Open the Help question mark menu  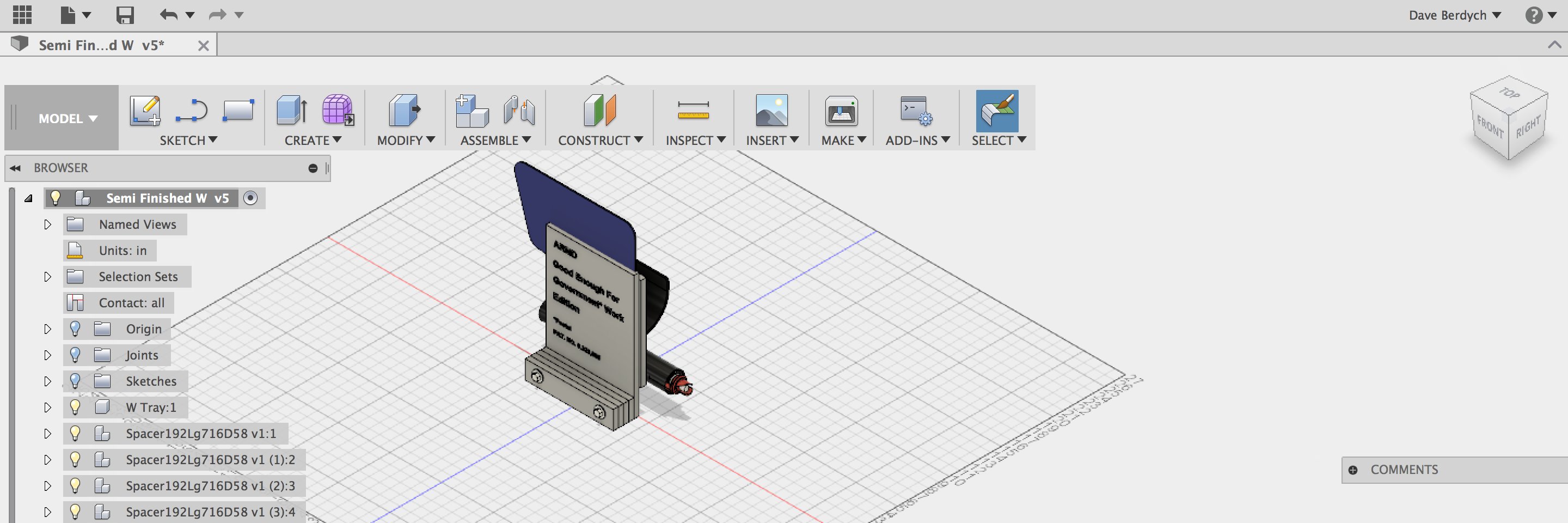click(1541, 15)
